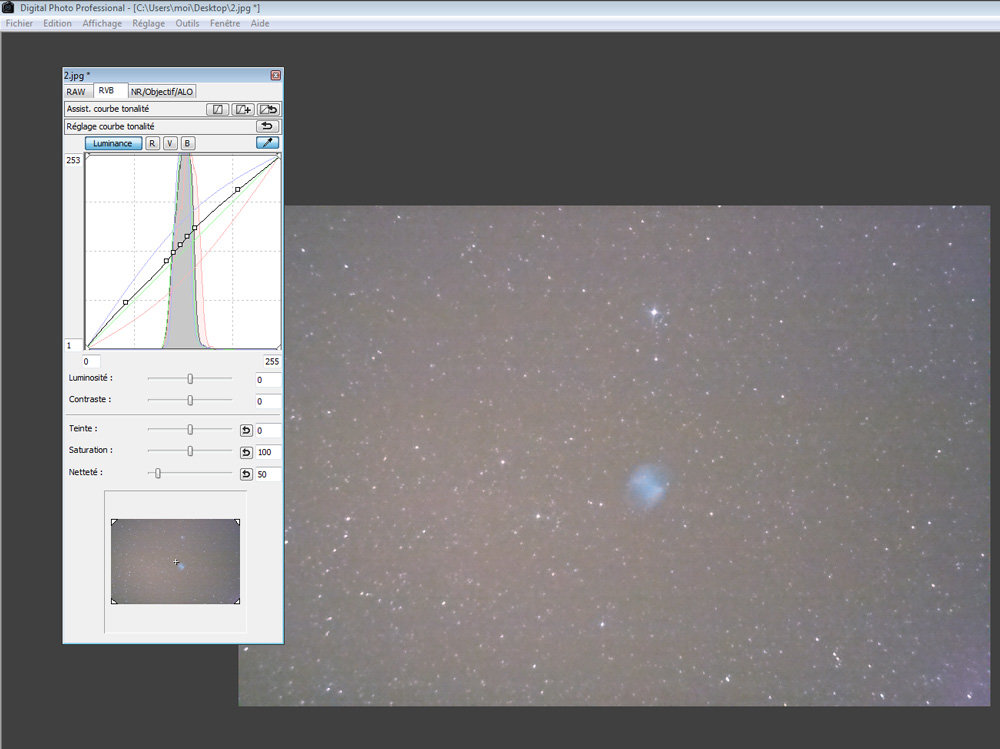1000x749 pixels.
Task: Click the Saturation slider handle
Action: coord(190,451)
